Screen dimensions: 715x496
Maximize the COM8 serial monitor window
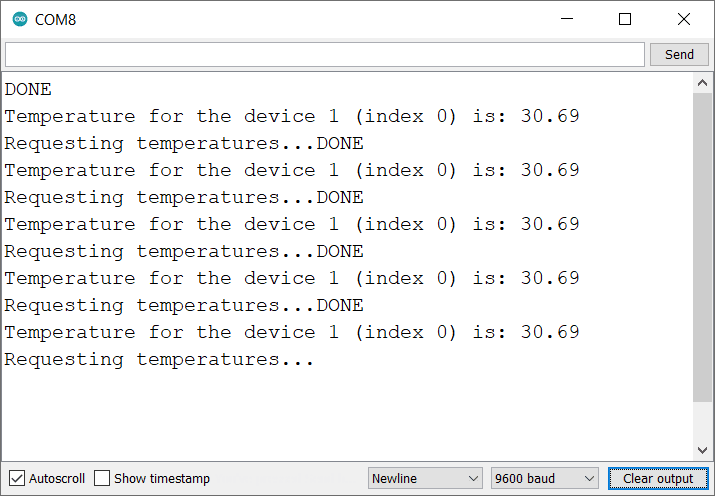coord(625,19)
